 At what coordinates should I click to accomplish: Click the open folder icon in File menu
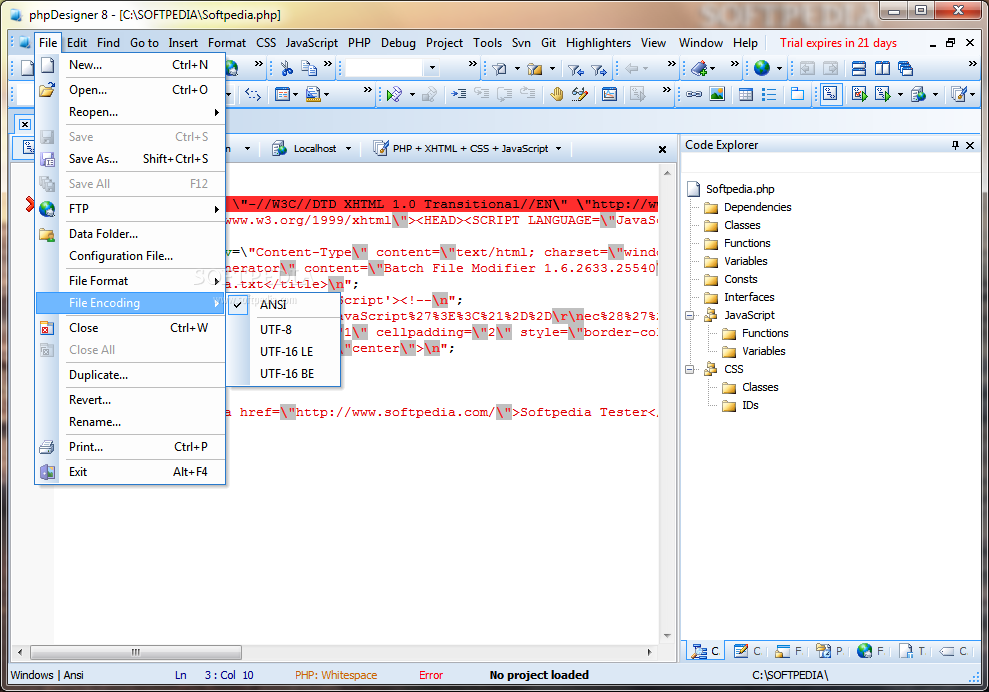[x=47, y=90]
